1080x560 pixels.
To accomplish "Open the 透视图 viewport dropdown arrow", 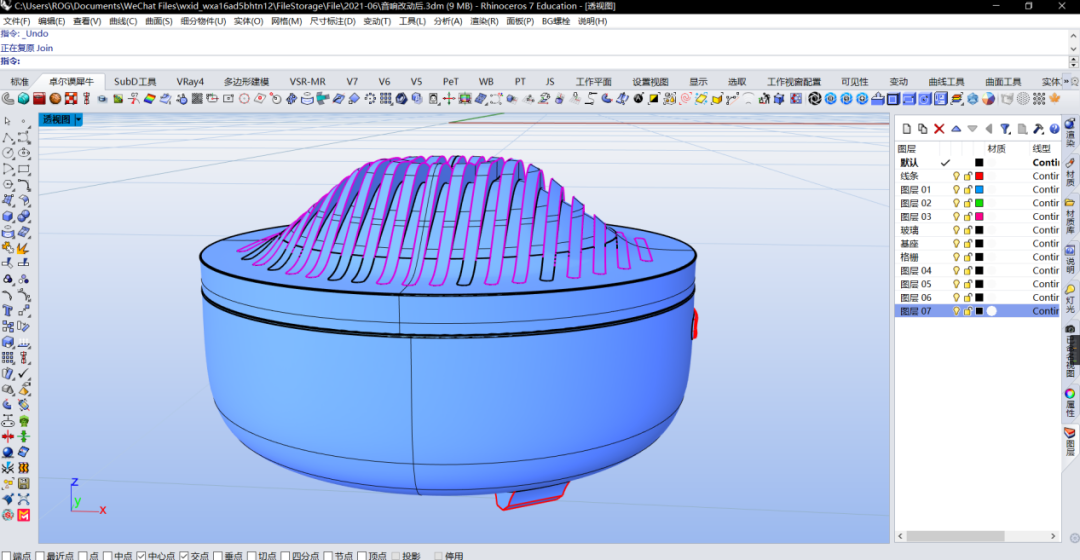I will [79, 120].
